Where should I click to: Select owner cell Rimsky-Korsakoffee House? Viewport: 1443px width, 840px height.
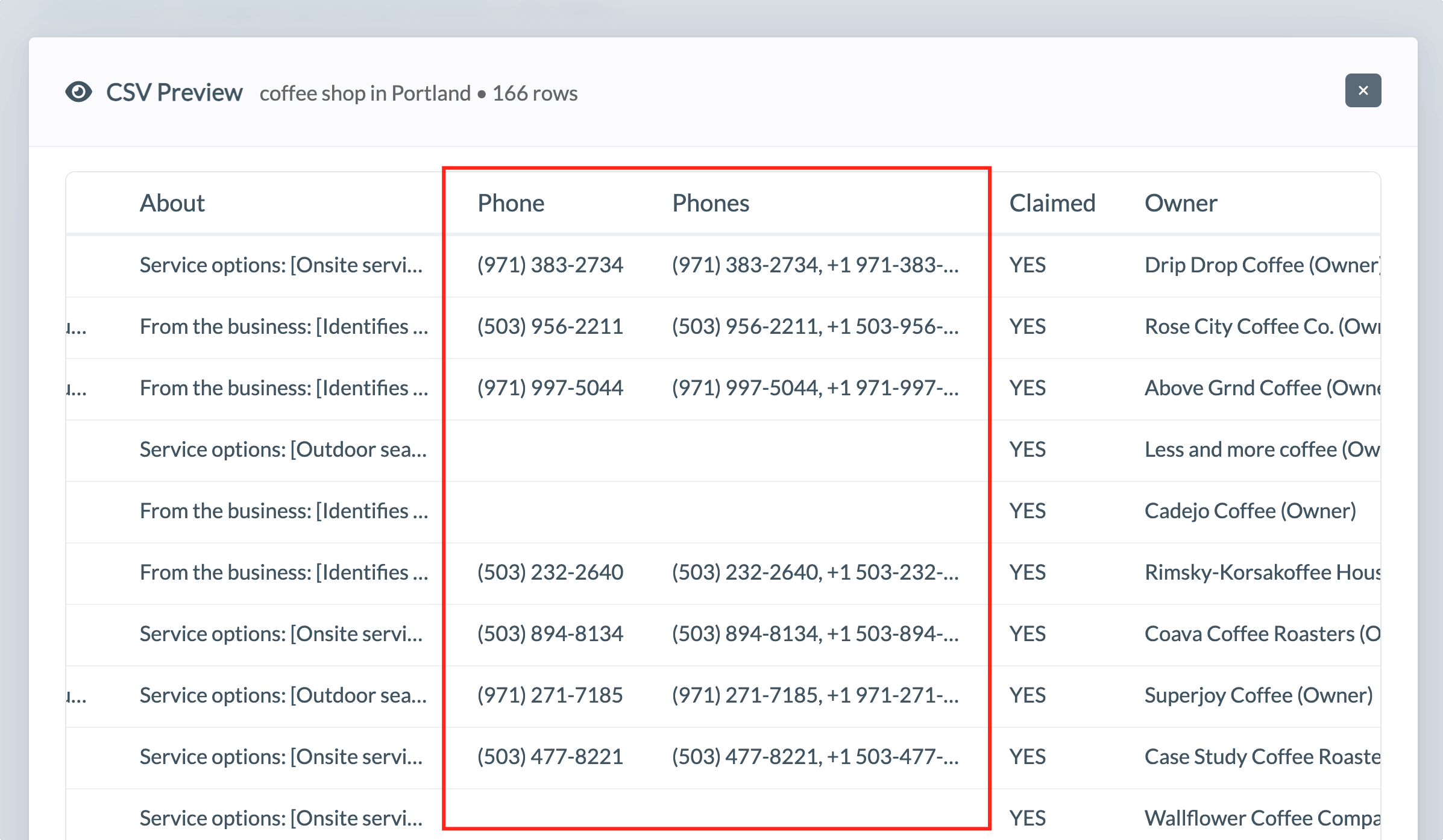[1262, 572]
